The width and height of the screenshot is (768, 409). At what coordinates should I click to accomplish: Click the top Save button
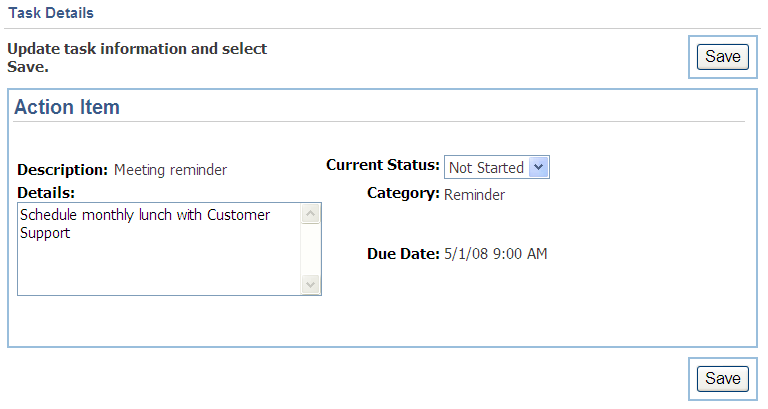[x=722, y=57]
